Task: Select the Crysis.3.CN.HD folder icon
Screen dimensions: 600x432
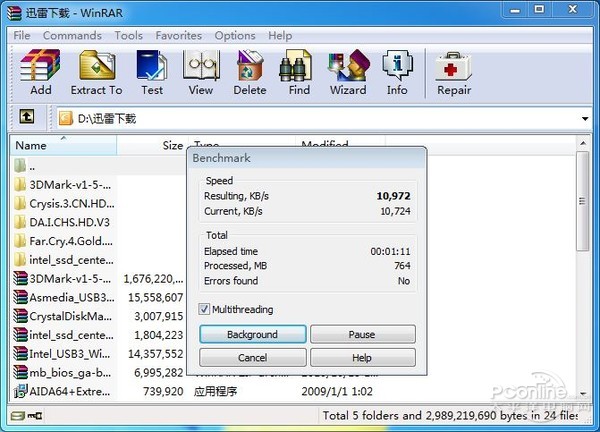Action: tap(20, 204)
